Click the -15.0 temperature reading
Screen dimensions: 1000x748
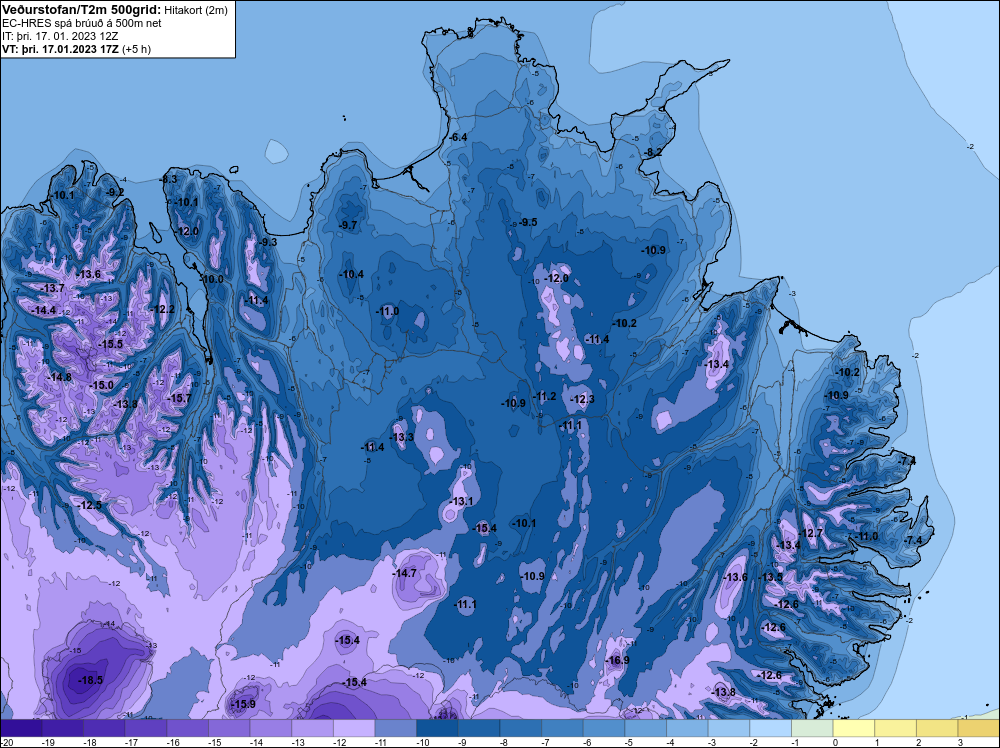click(x=101, y=385)
